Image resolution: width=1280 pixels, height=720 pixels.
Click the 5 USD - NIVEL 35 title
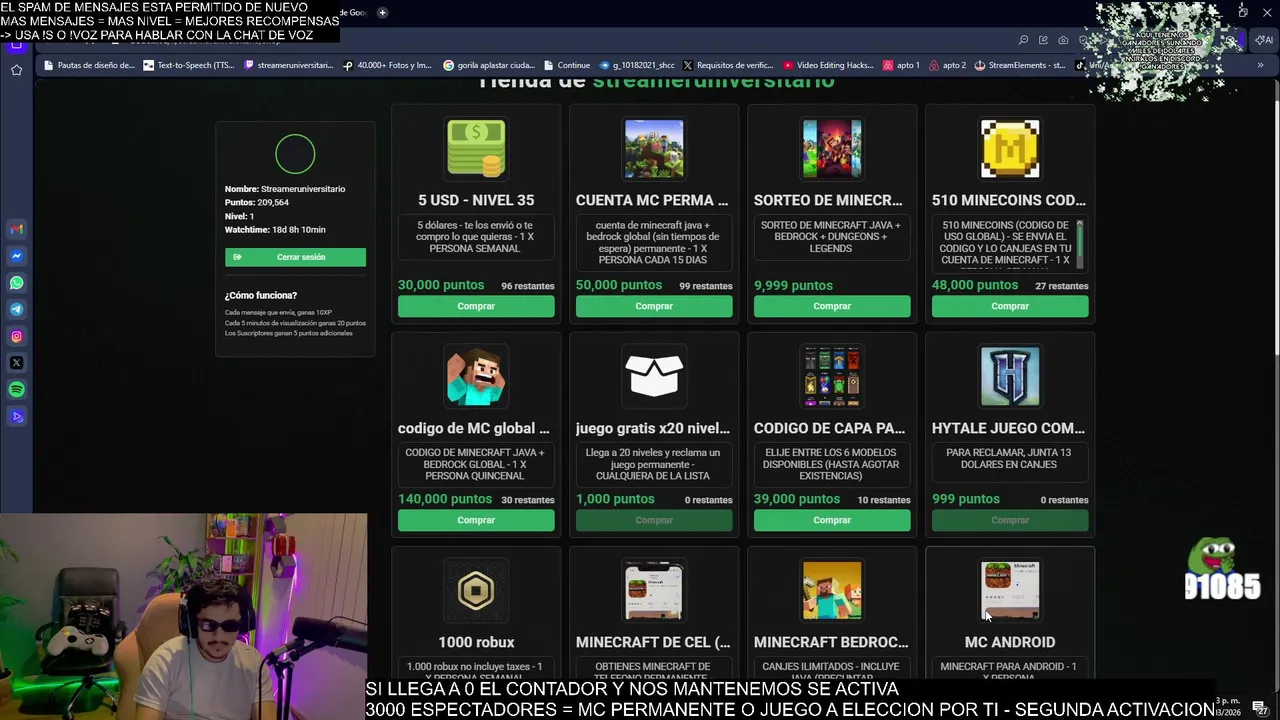tap(476, 200)
